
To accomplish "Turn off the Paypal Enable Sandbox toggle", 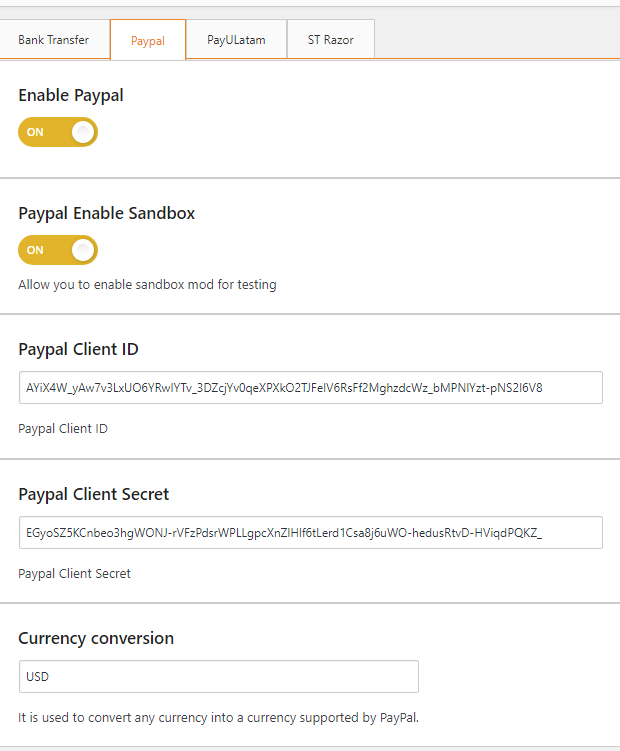I will click(58, 250).
